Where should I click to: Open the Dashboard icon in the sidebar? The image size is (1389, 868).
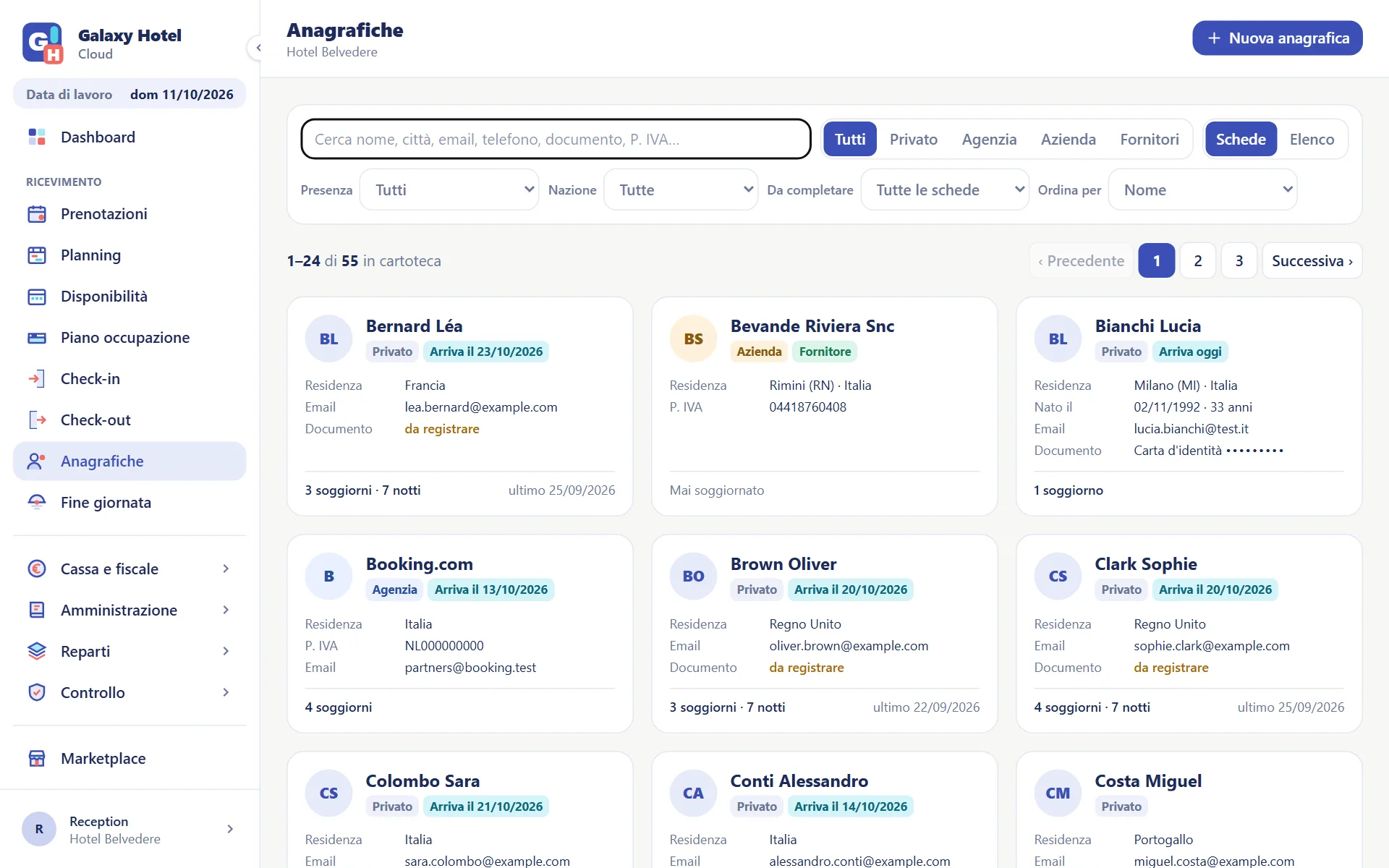tap(37, 137)
